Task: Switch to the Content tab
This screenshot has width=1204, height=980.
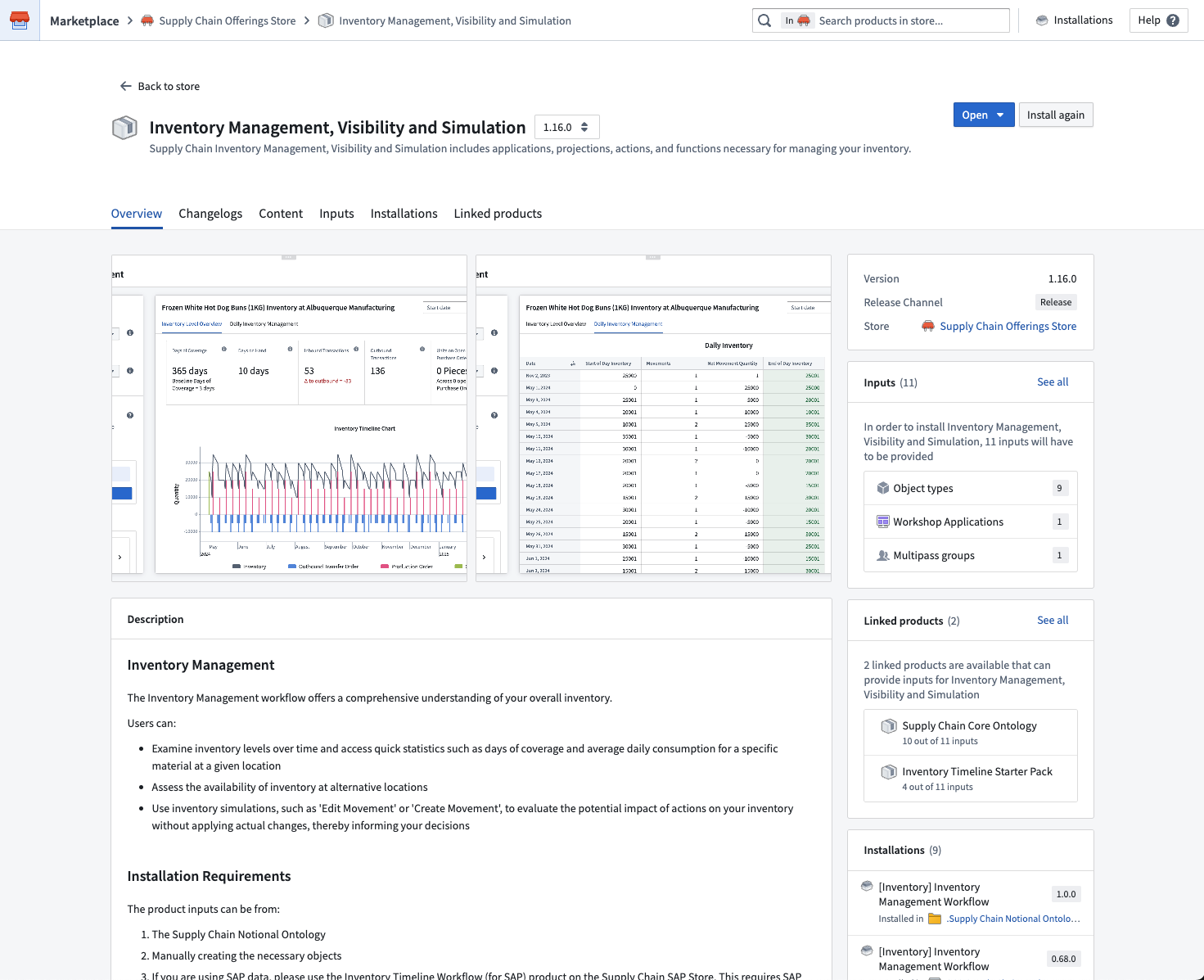Action: pos(281,214)
